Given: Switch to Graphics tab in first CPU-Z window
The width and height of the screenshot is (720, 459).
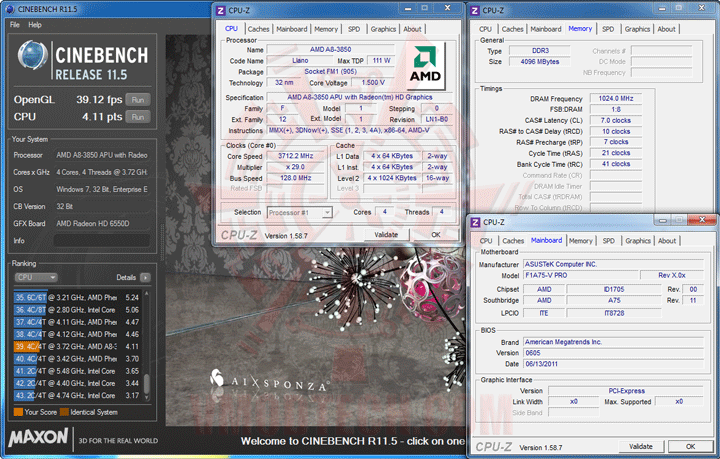Looking at the screenshot, I should [383, 29].
